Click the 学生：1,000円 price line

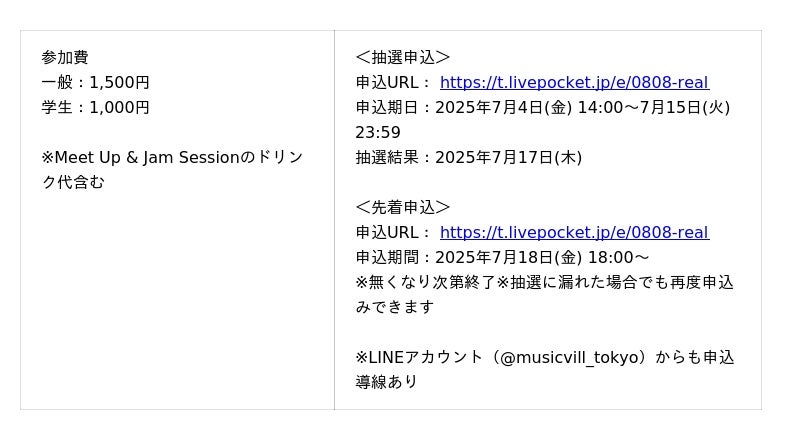coord(95,108)
